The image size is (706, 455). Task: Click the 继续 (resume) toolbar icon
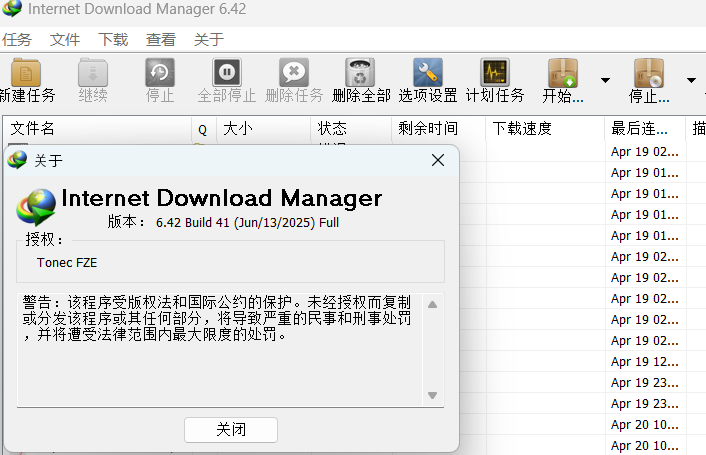pos(93,72)
